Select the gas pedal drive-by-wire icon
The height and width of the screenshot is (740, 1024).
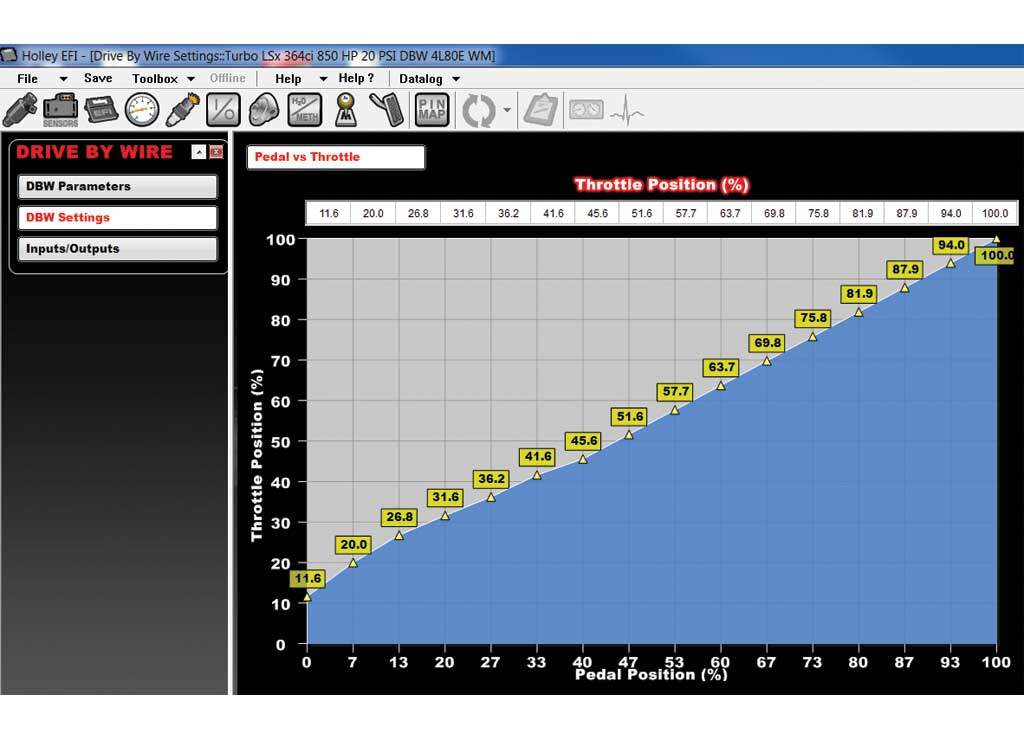(387, 110)
